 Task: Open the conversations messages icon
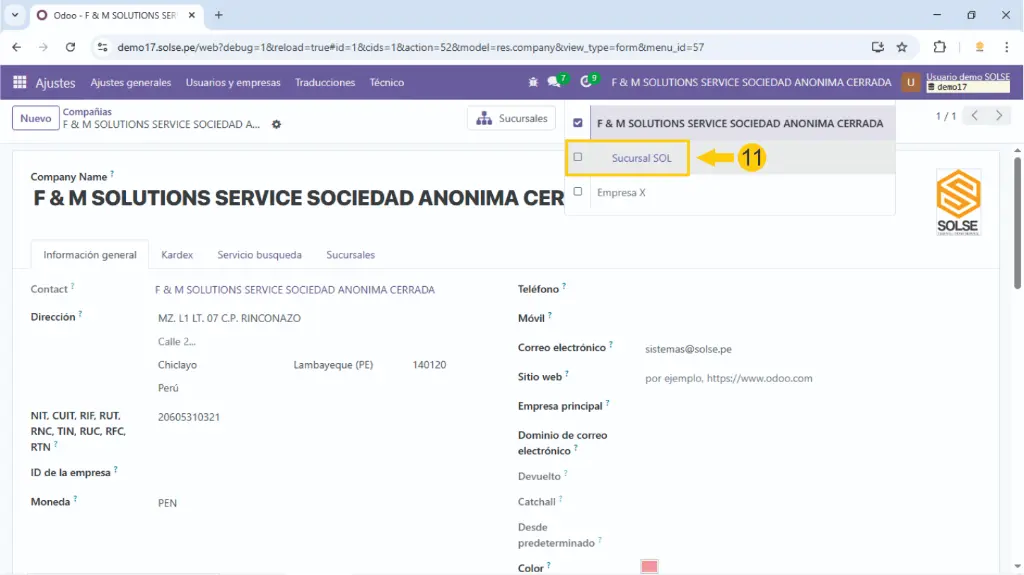pos(555,82)
